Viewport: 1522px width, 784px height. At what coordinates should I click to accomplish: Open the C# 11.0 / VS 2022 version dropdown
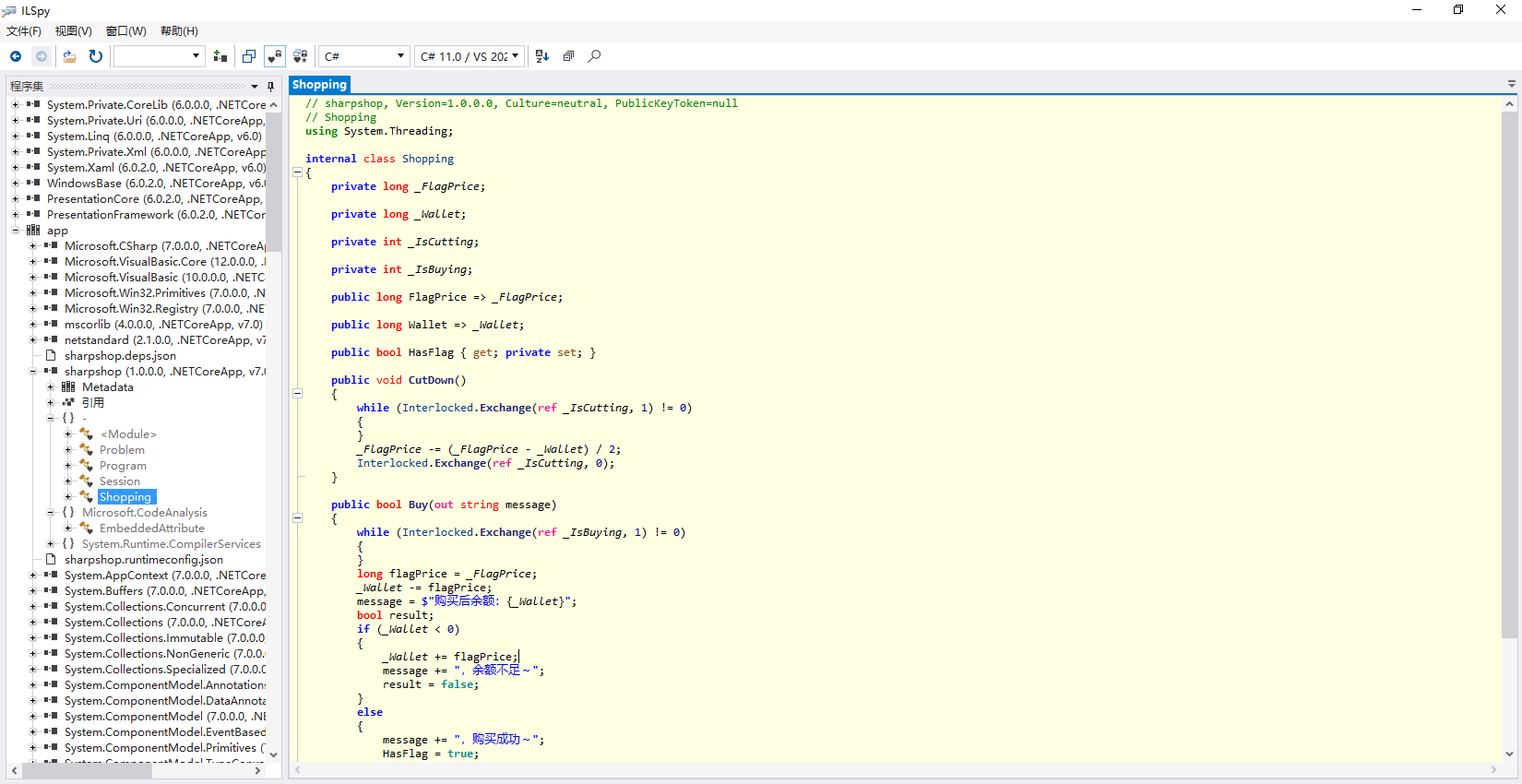click(x=470, y=56)
